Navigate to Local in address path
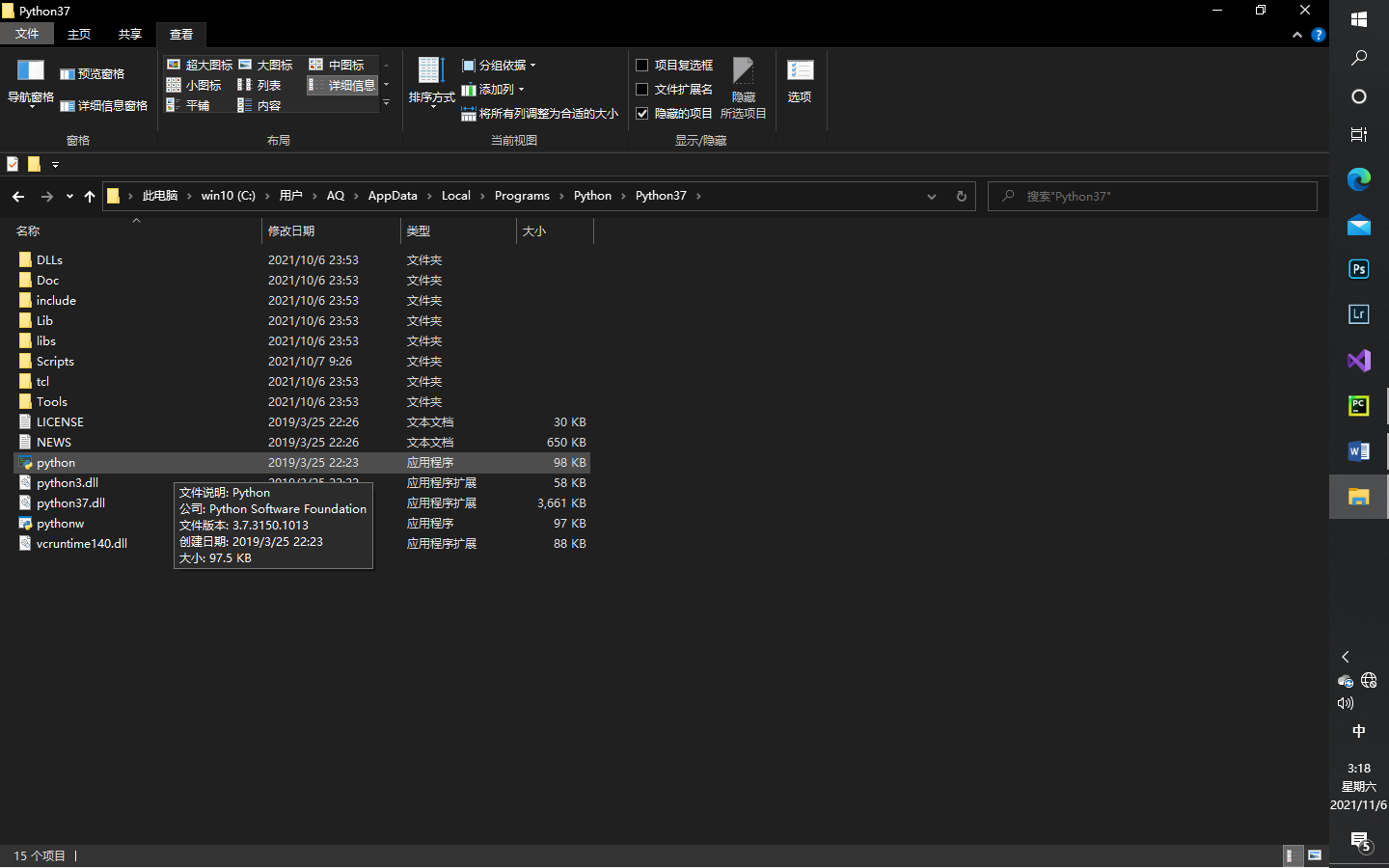The height and width of the screenshot is (868, 1389). [x=456, y=196]
